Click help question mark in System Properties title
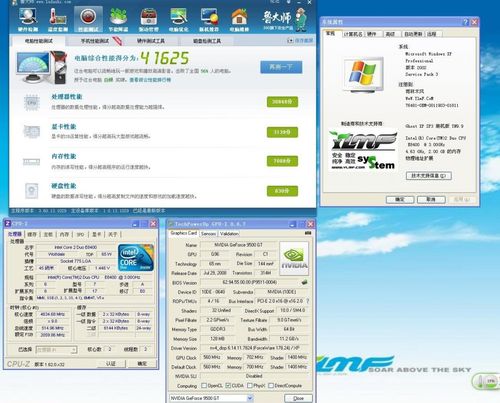The height and width of the screenshot is (403, 500). pyautogui.click(x=466, y=22)
